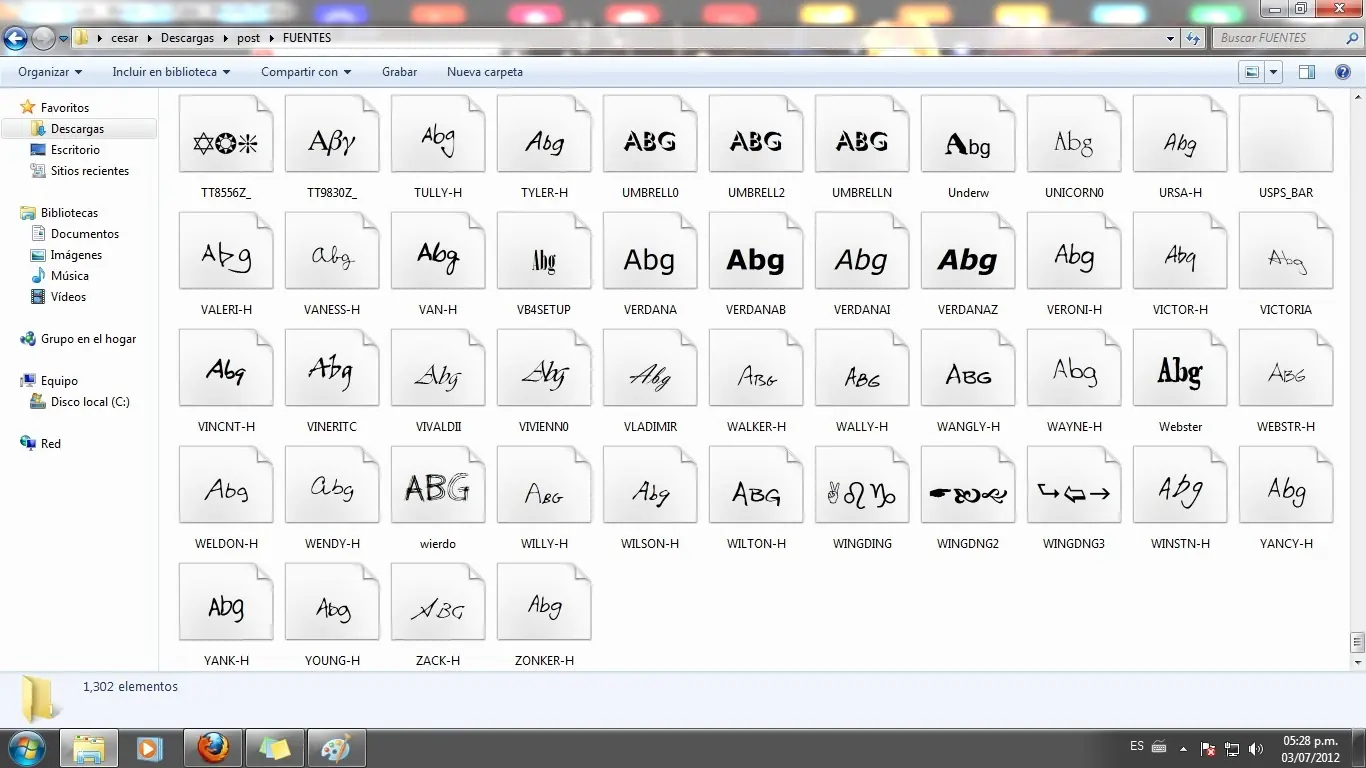Select the VERDANAB bold font file

(x=756, y=264)
